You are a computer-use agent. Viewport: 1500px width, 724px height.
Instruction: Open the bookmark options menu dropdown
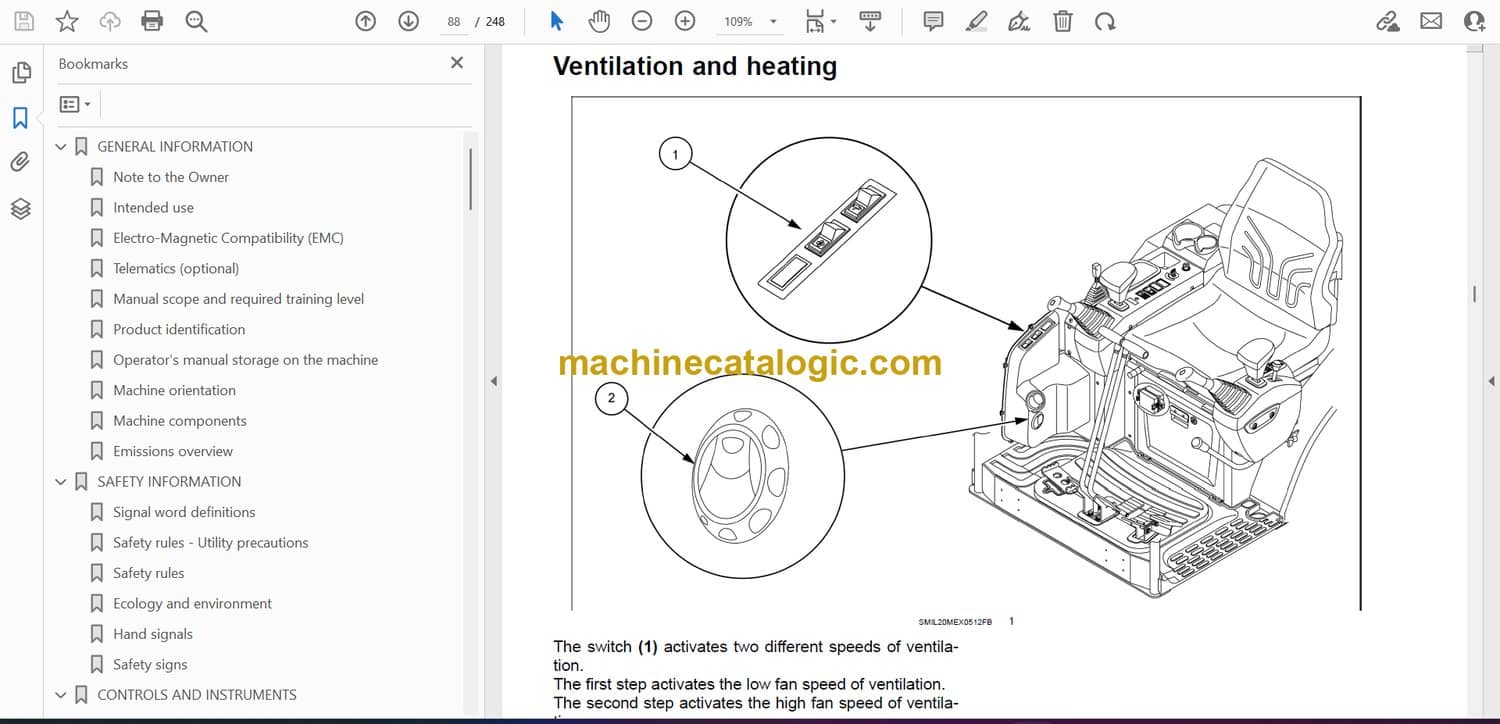pyautogui.click(x=75, y=104)
